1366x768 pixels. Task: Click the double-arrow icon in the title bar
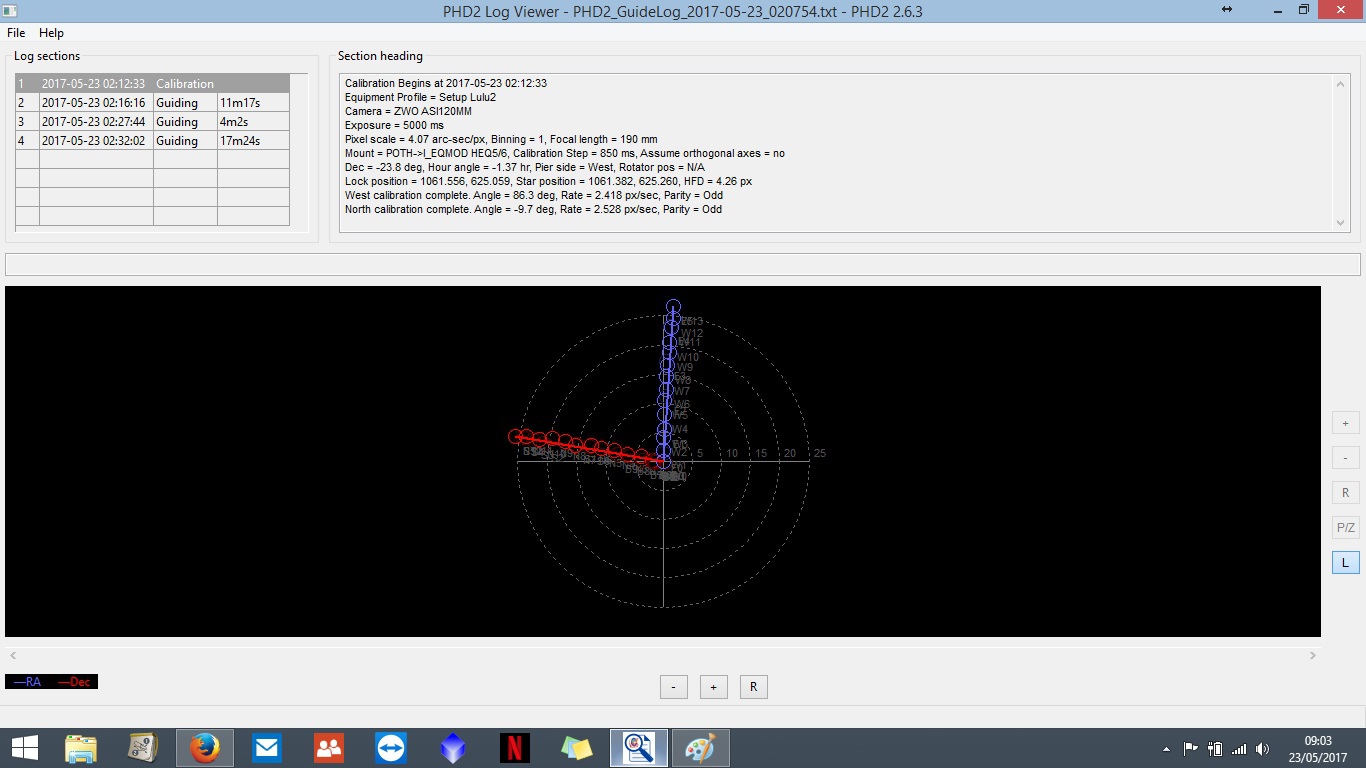(1227, 10)
